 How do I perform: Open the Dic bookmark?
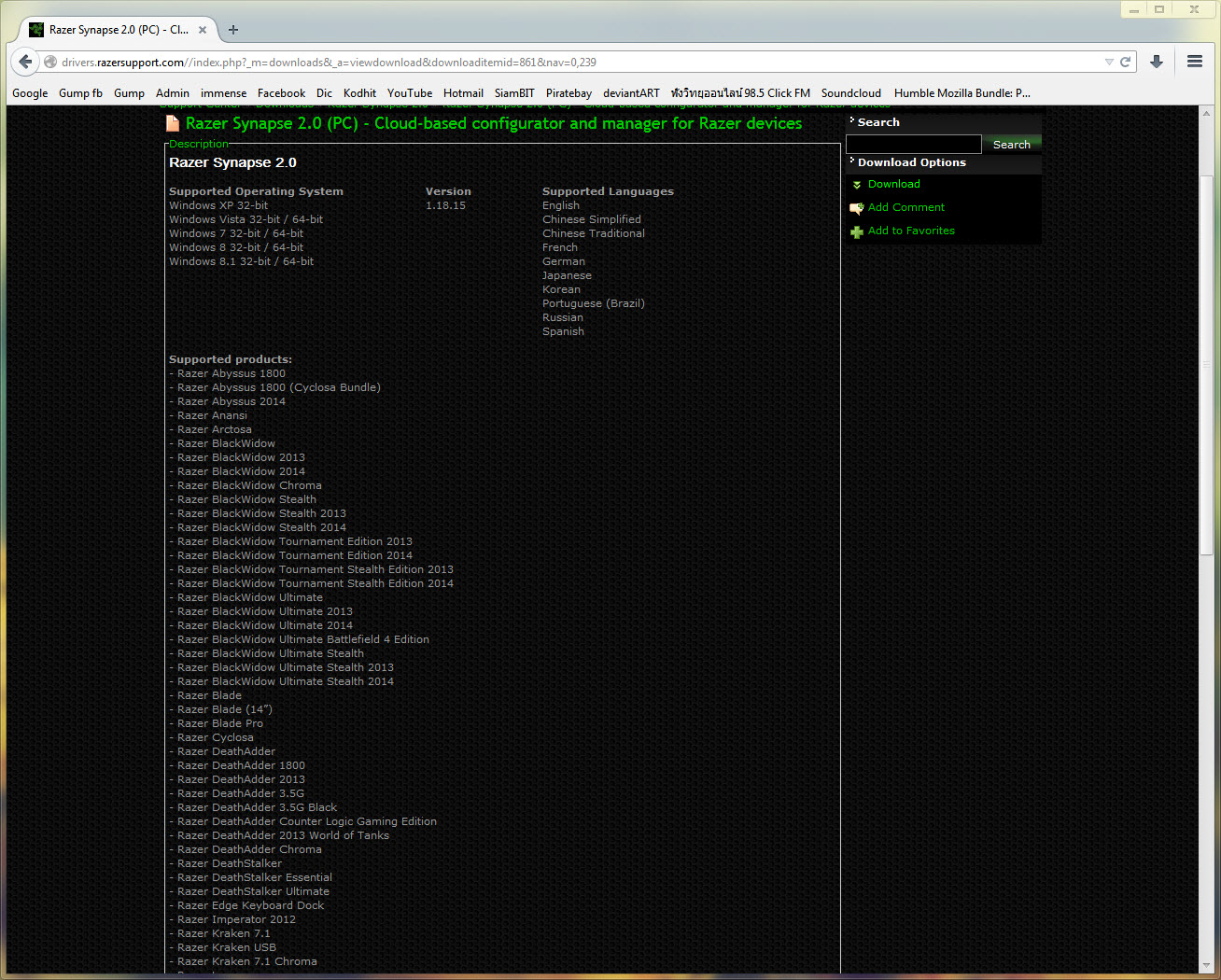(324, 93)
